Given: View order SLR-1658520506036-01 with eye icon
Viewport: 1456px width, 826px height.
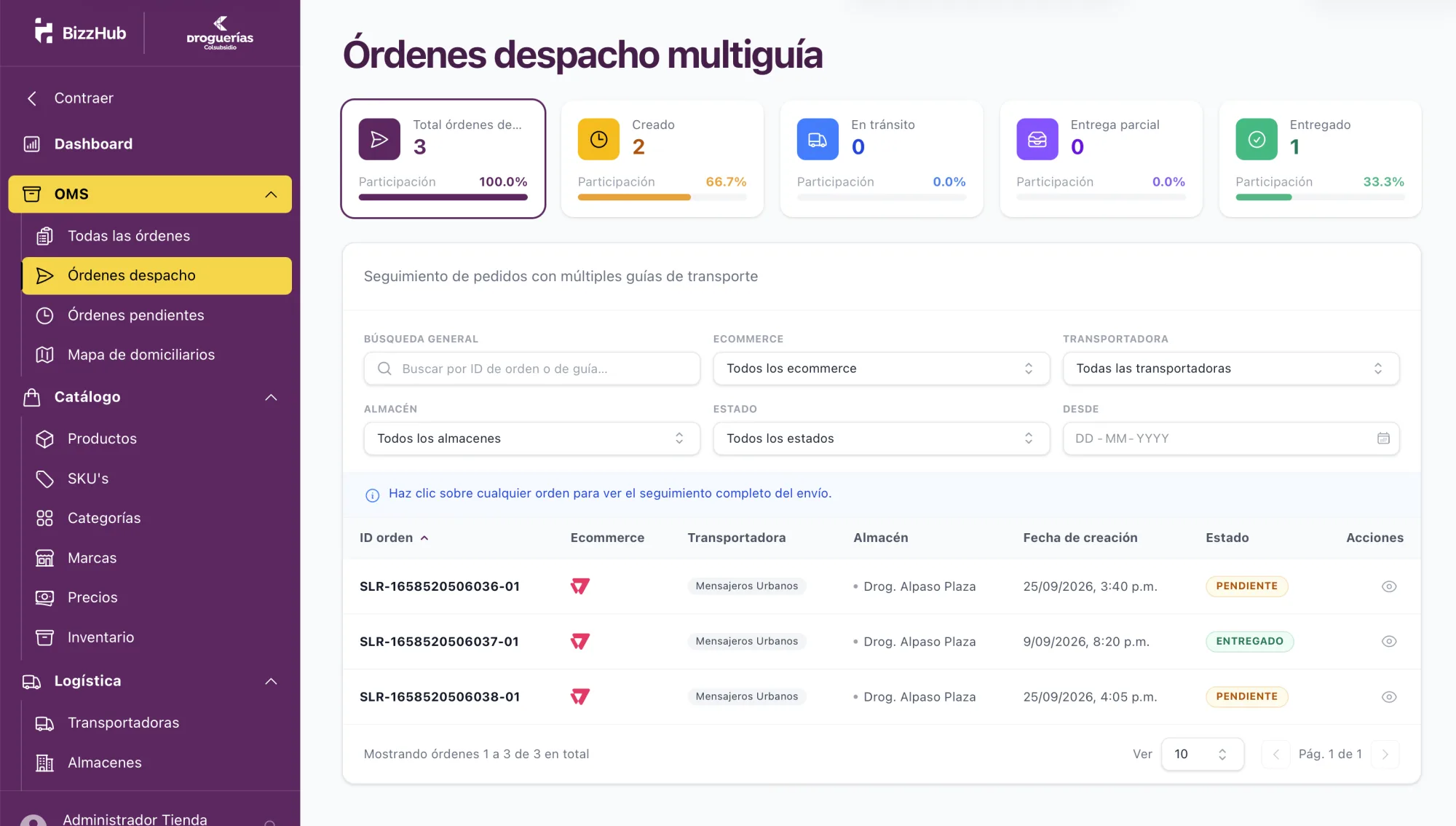Looking at the screenshot, I should pos(1389,586).
